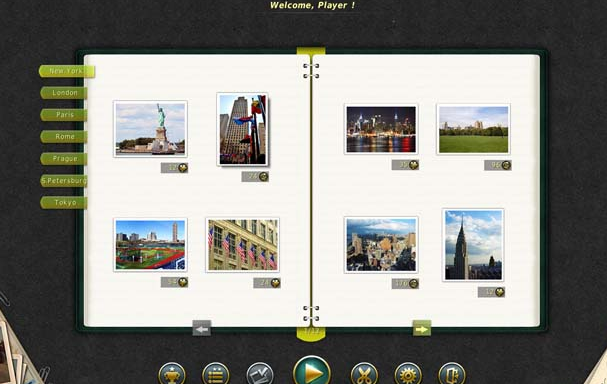Image resolution: width=607 pixels, height=384 pixels.
Task: Select the skyscraper with flags photo
Action: [x=243, y=129]
